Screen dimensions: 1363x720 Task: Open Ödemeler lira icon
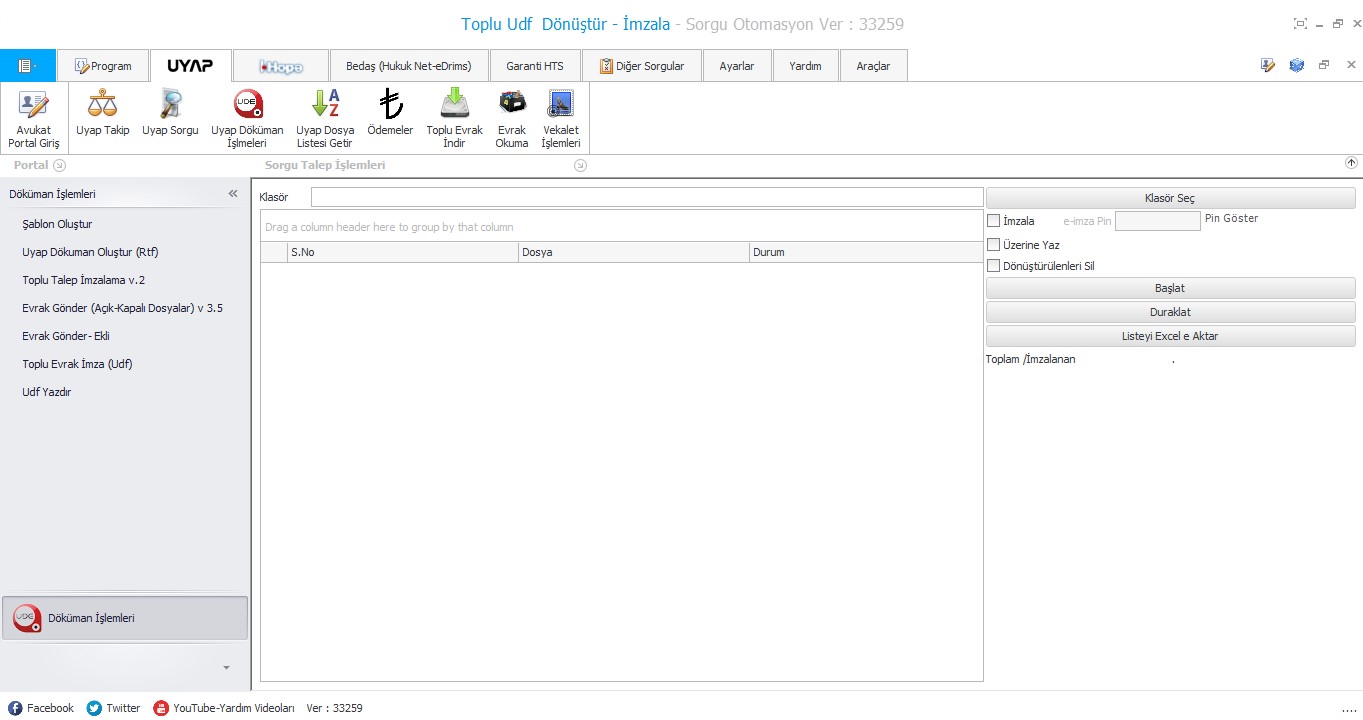tap(390, 112)
